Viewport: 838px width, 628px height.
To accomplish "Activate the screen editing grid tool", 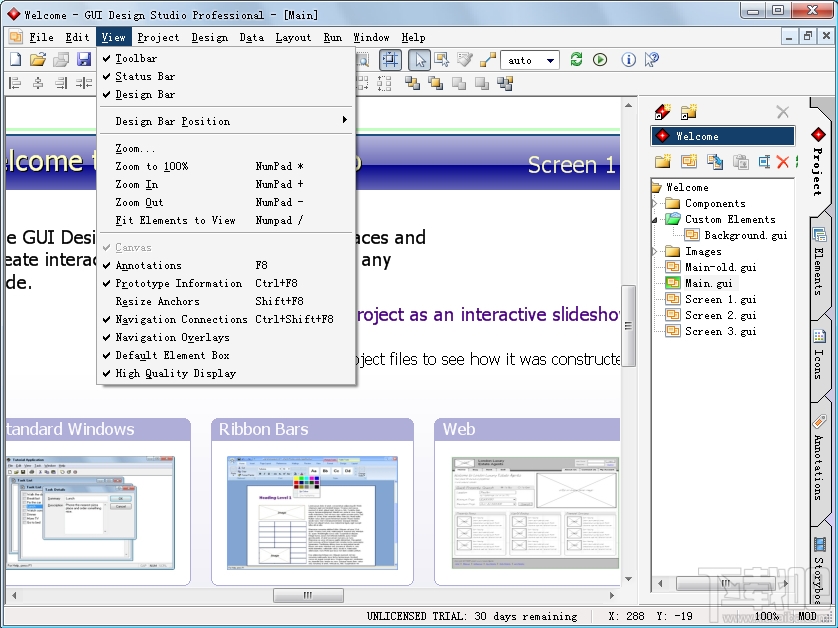I will click(392, 59).
